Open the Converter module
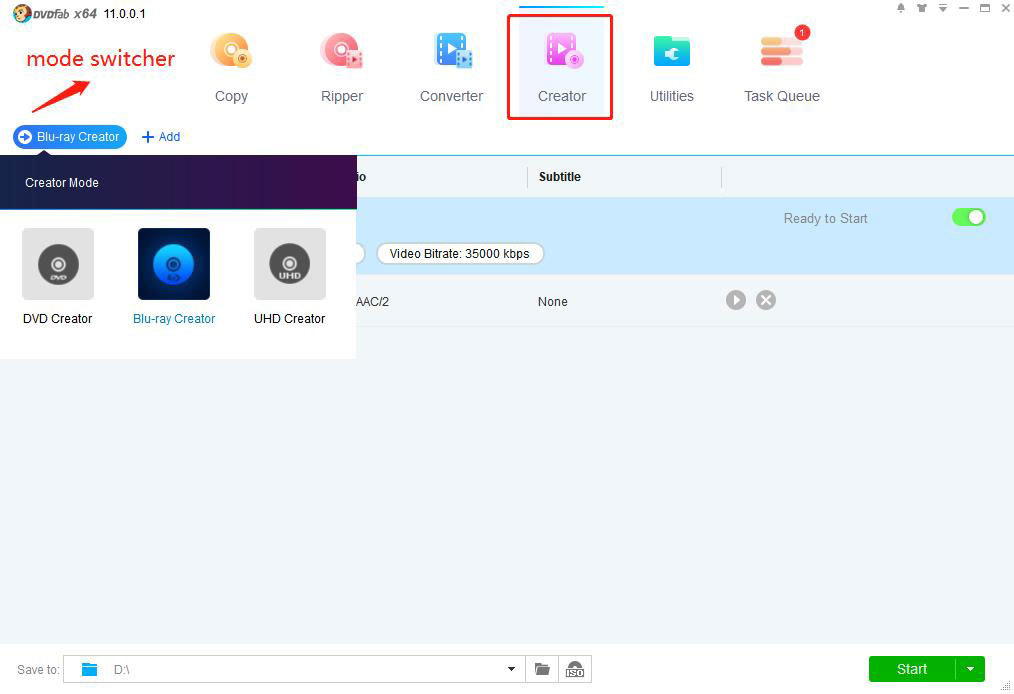Image resolution: width=1014 pixels, height=694 pixels. pos(451,68)
